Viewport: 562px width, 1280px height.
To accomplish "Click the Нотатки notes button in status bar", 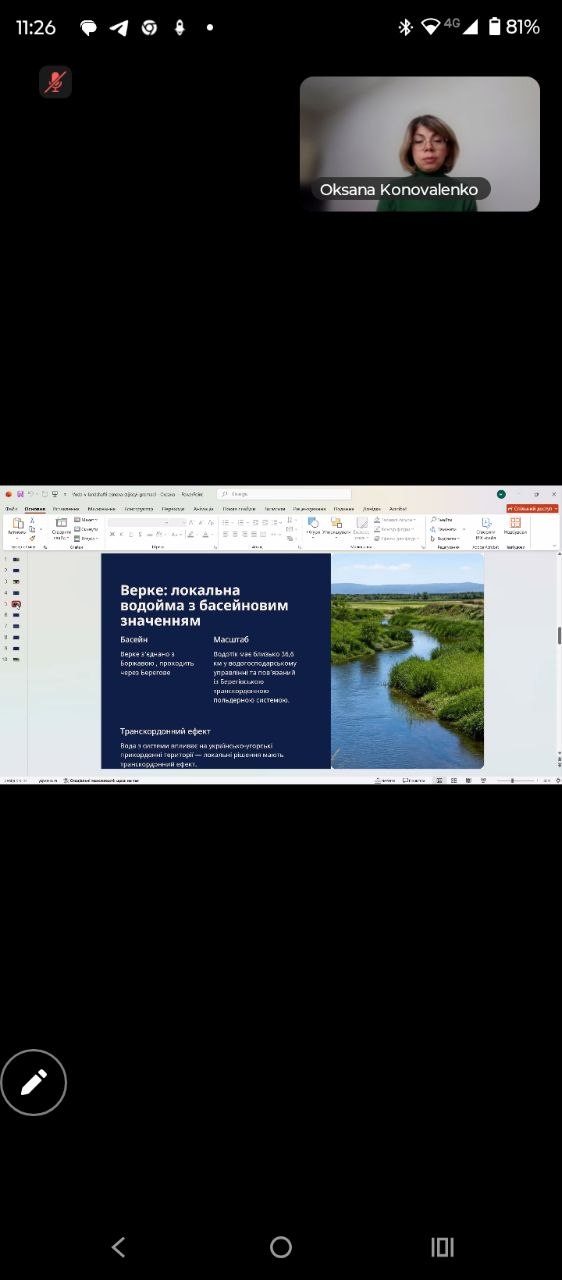I will tap(387, 780).
